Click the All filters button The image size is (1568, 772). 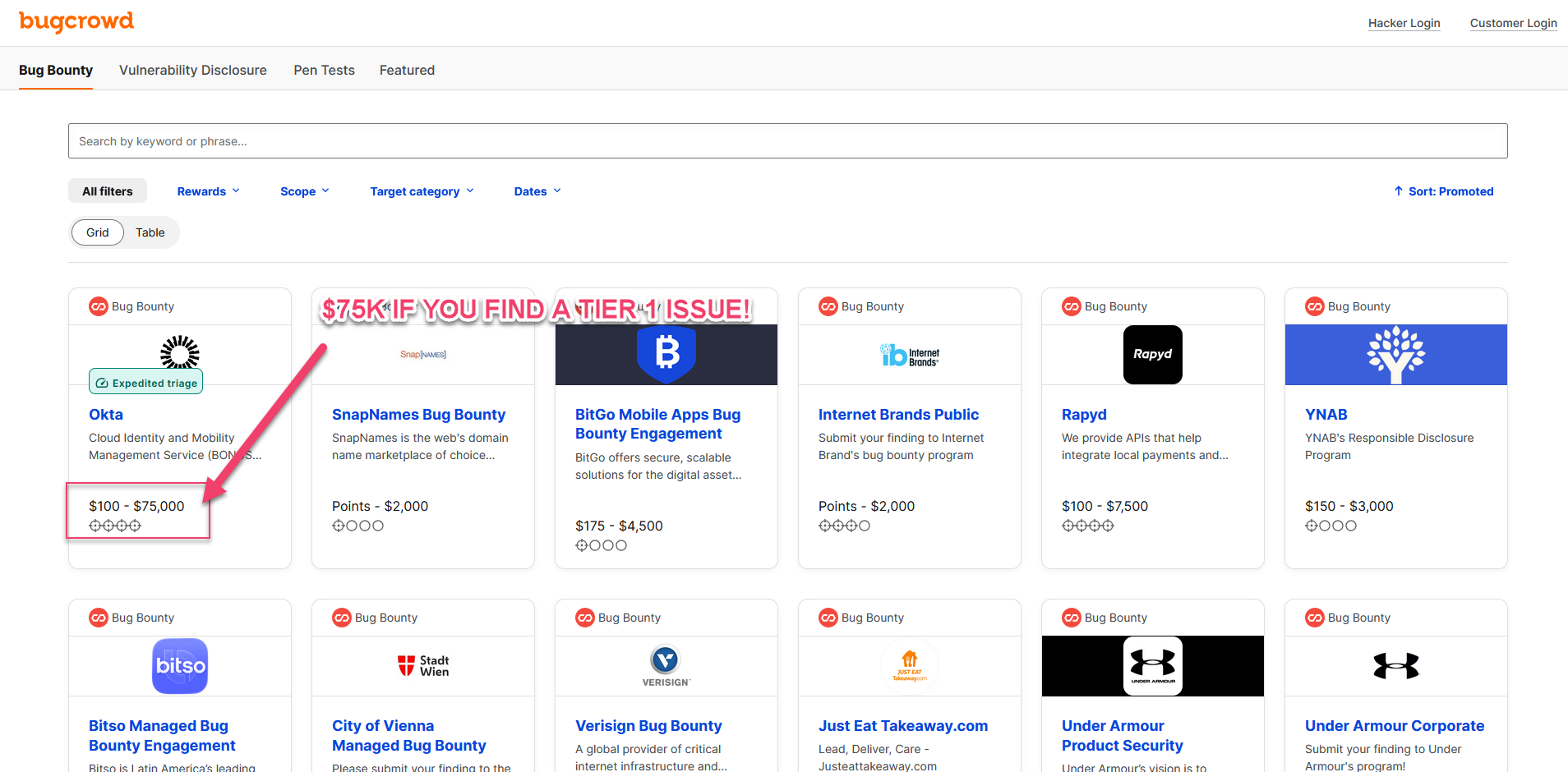108,191
